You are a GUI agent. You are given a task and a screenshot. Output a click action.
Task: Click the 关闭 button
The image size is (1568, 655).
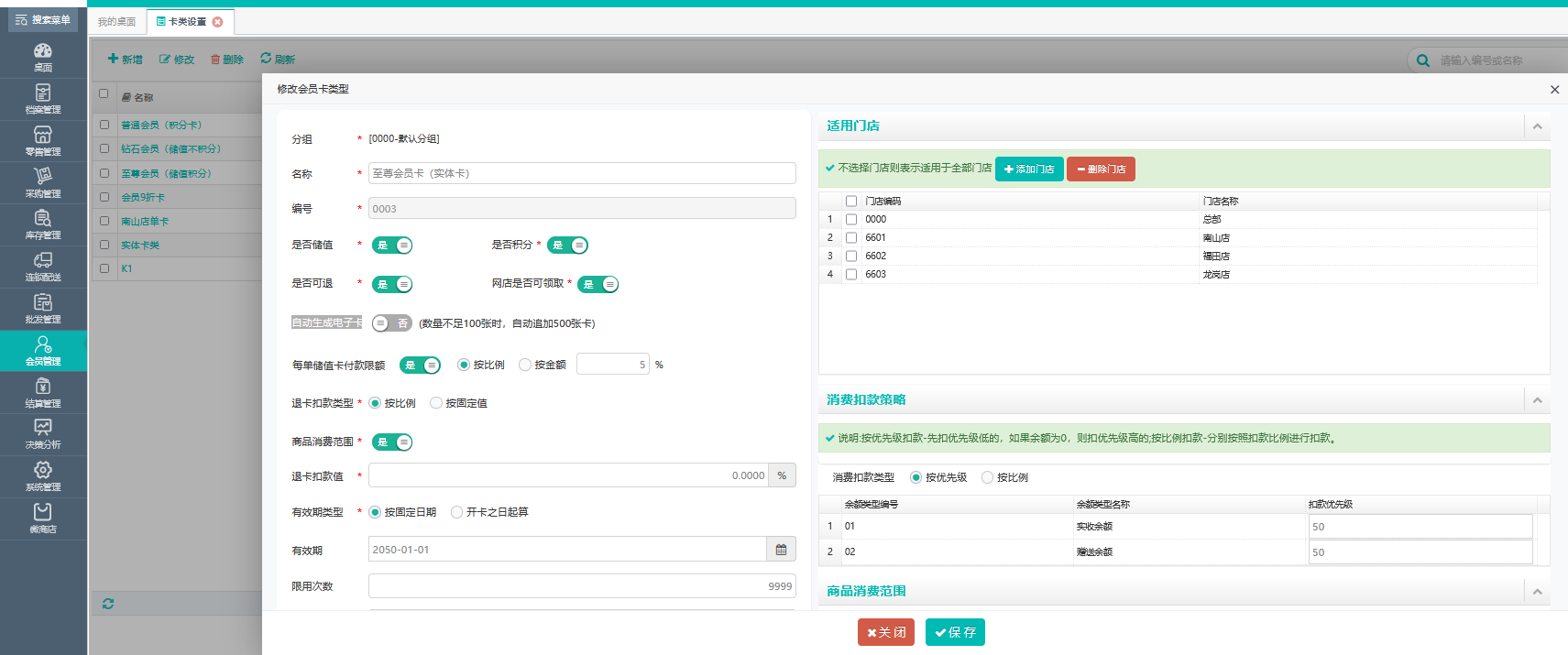(x=886, y=632)
